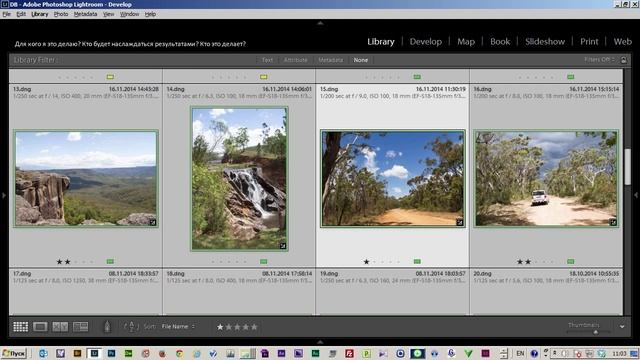Select Attribute filter in Library Filter
Image resolution: width=640 pixels, height=360 pixels.
(296, 60)
